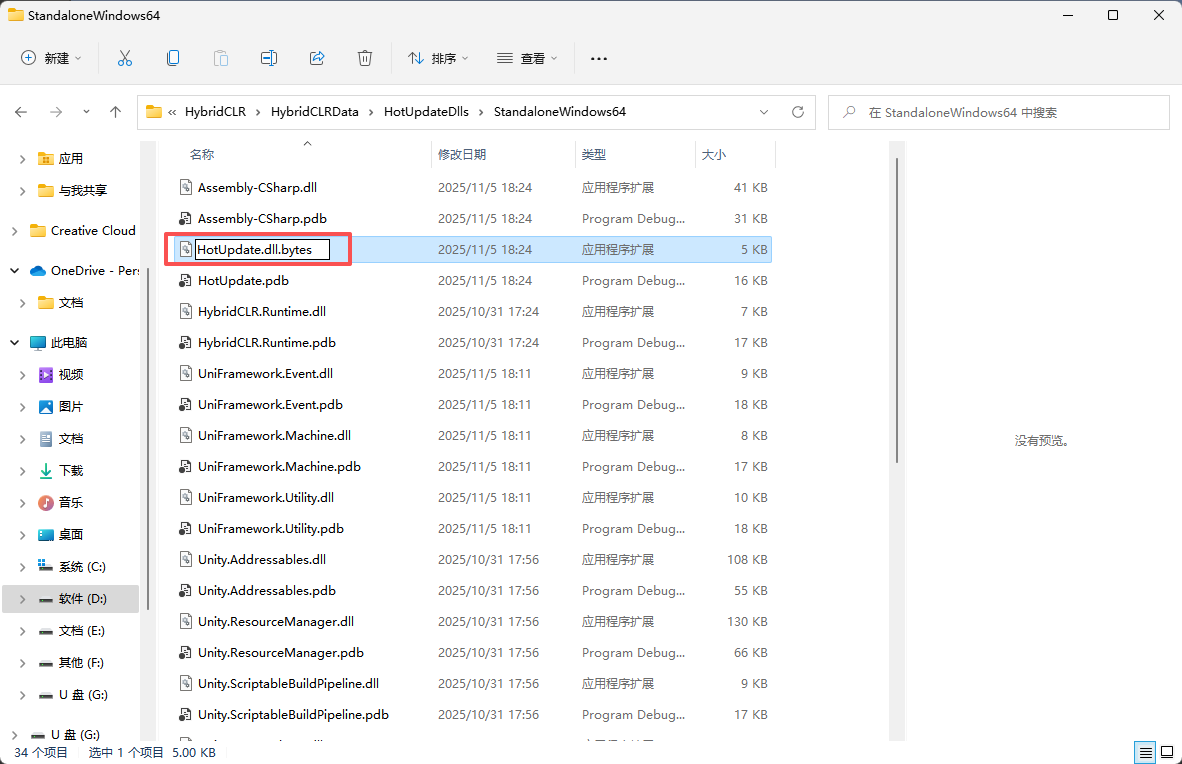Open recent locations dropdown beside forward arrow
Viewport: 1182px width, 764px height.
86,112
